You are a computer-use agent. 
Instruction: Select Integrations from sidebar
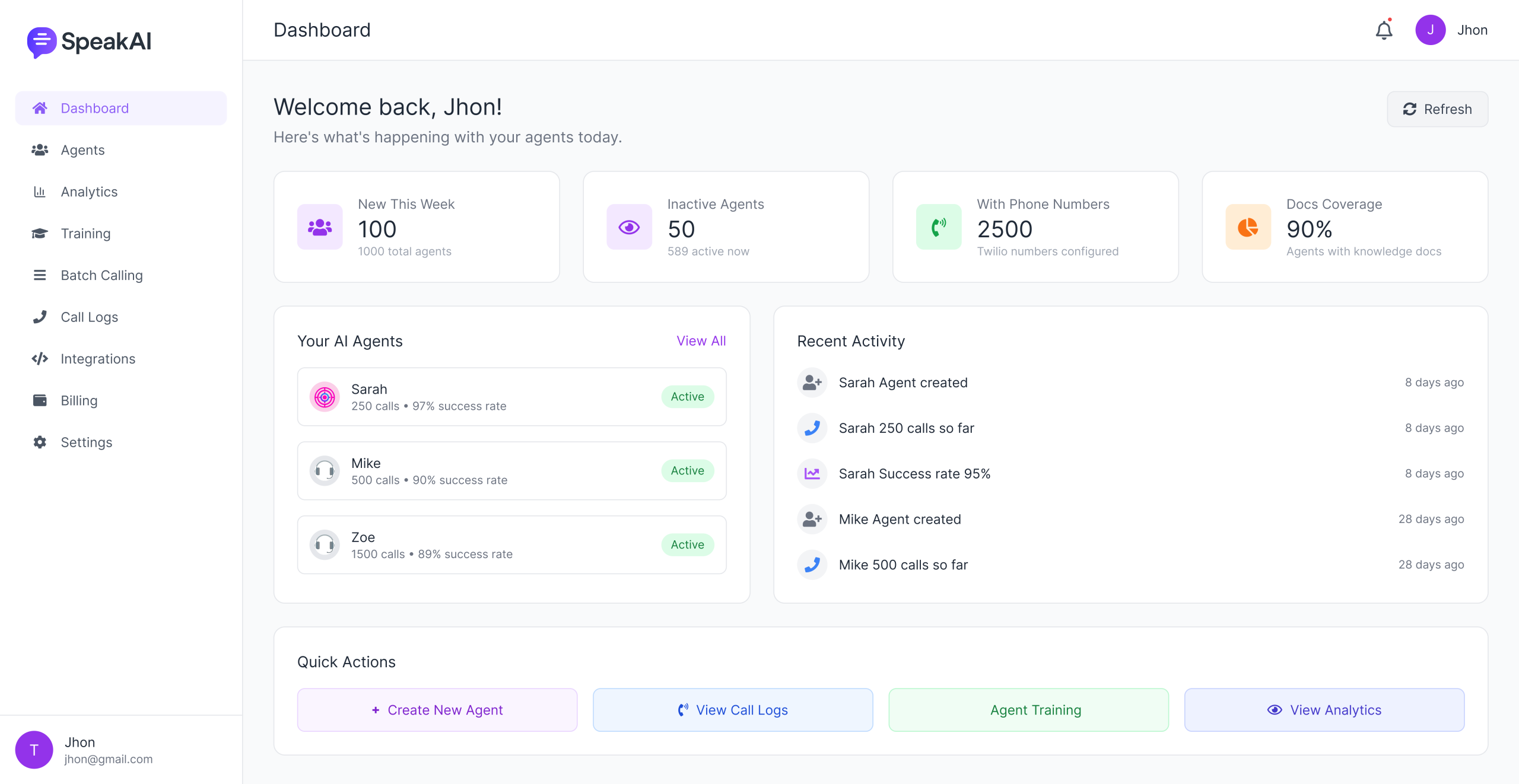(98, 359)
